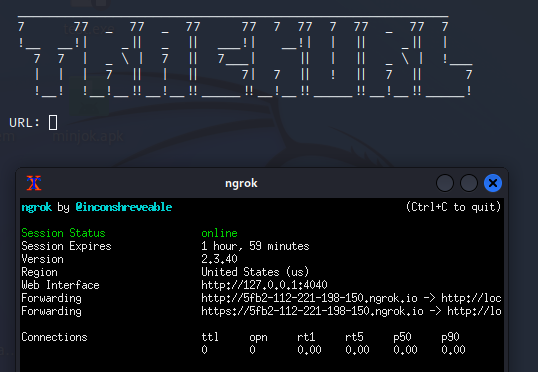Click '(Ctrl+C to quit)' text
The image size is (538, 372).
tap(453, 207)
